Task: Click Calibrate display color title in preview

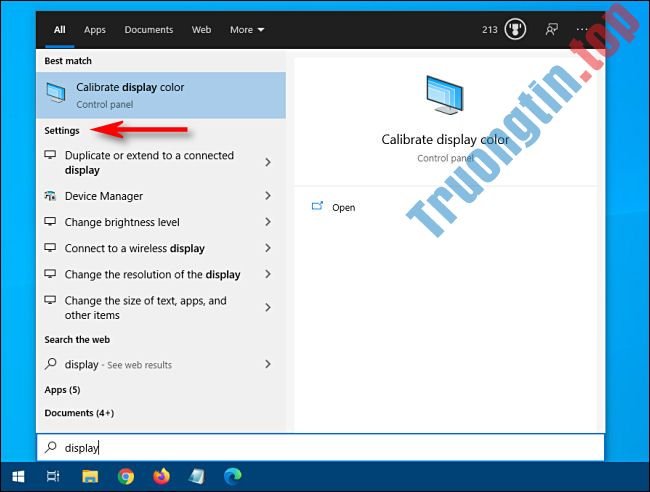Action: click(445, 140)
